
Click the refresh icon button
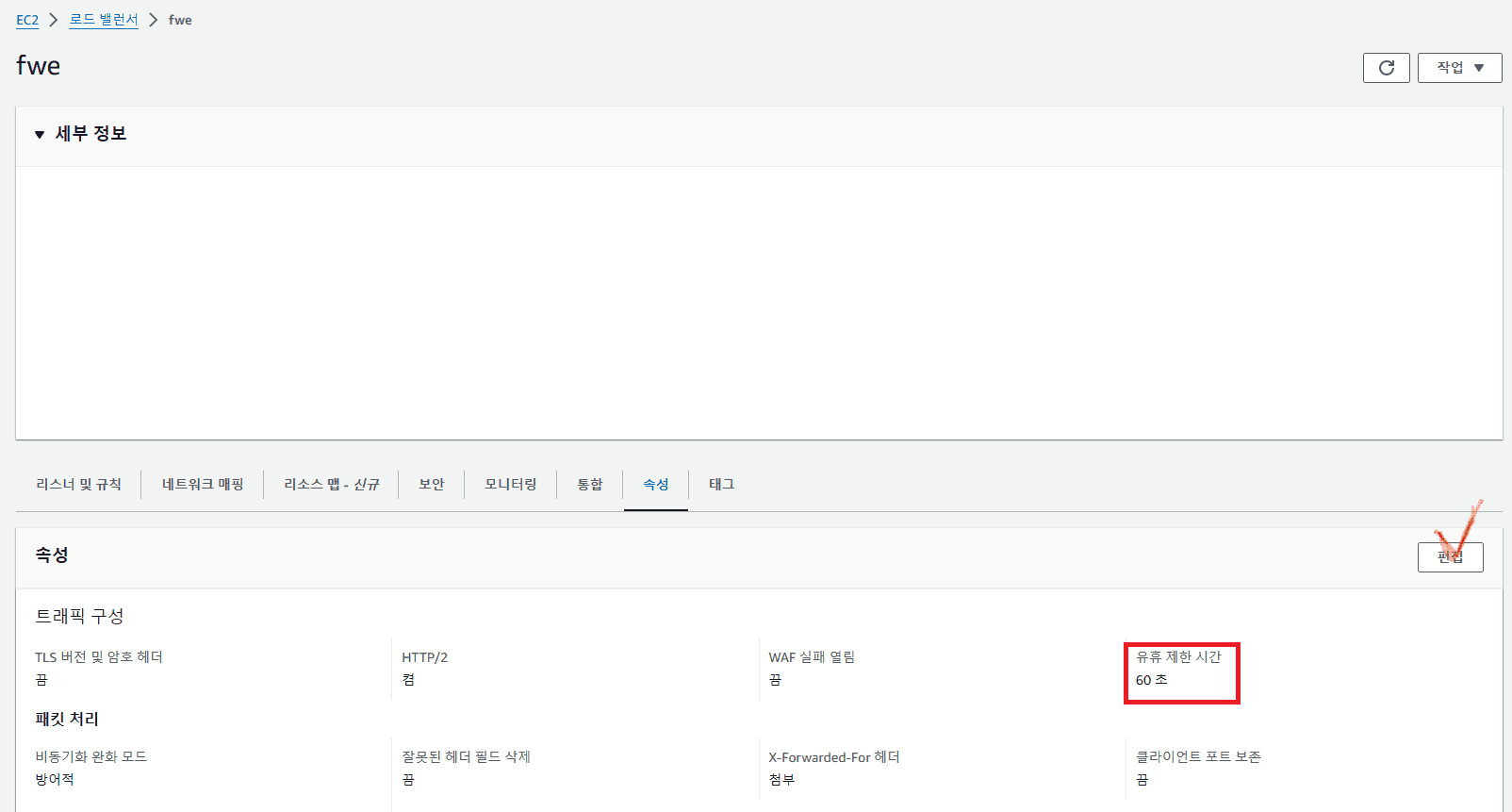coord(1386,68)
